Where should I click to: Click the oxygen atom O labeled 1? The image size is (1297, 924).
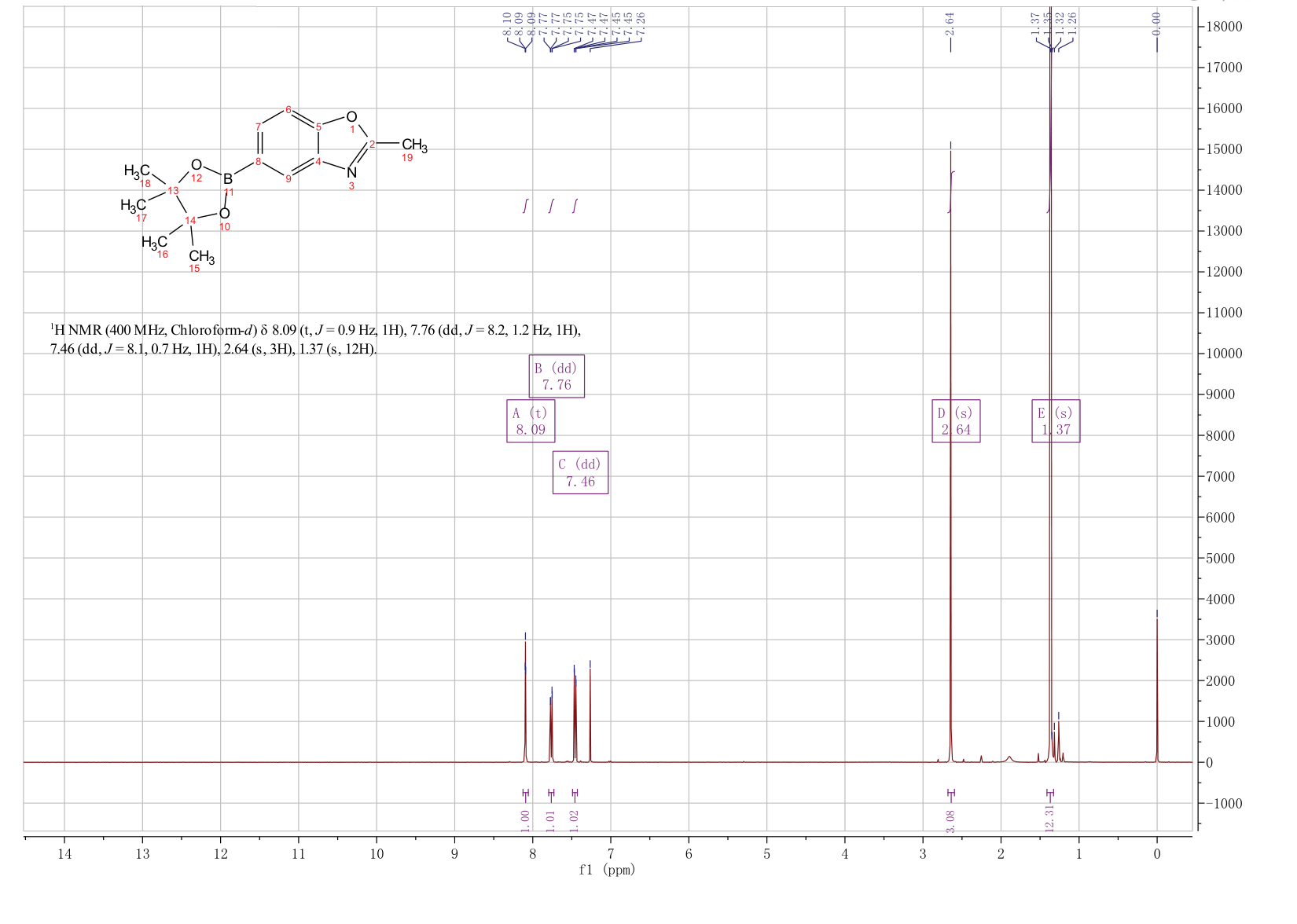pos(351,118)
